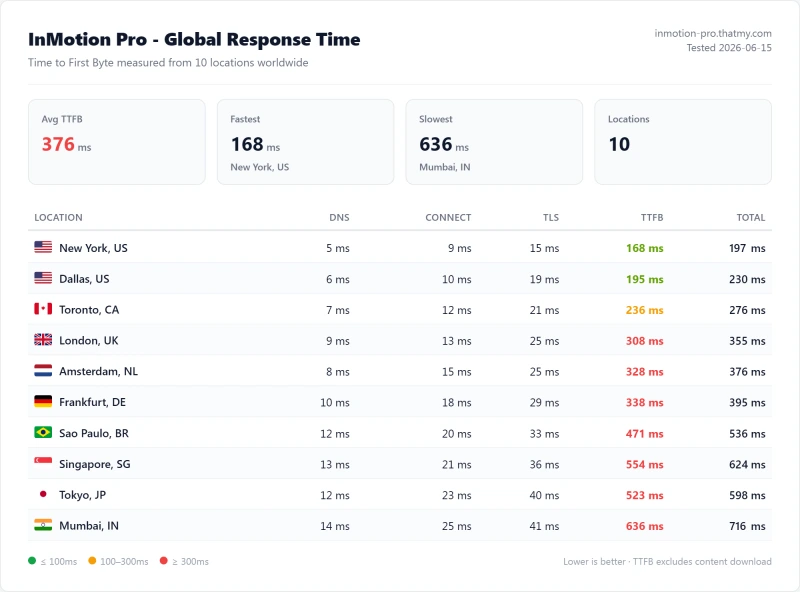Click the '276 ms' total for Toronto
The image size is (800, 592).
click(x=747, y=310)
